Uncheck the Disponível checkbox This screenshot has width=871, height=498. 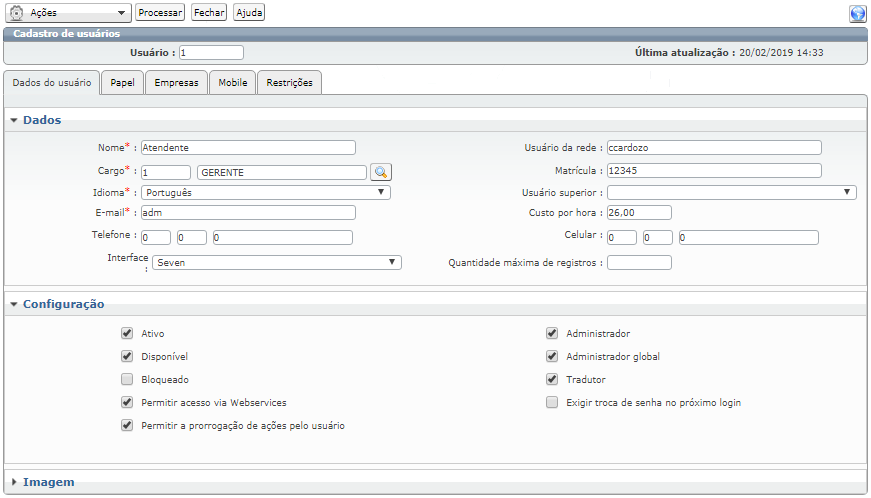(x=127, y=356)
